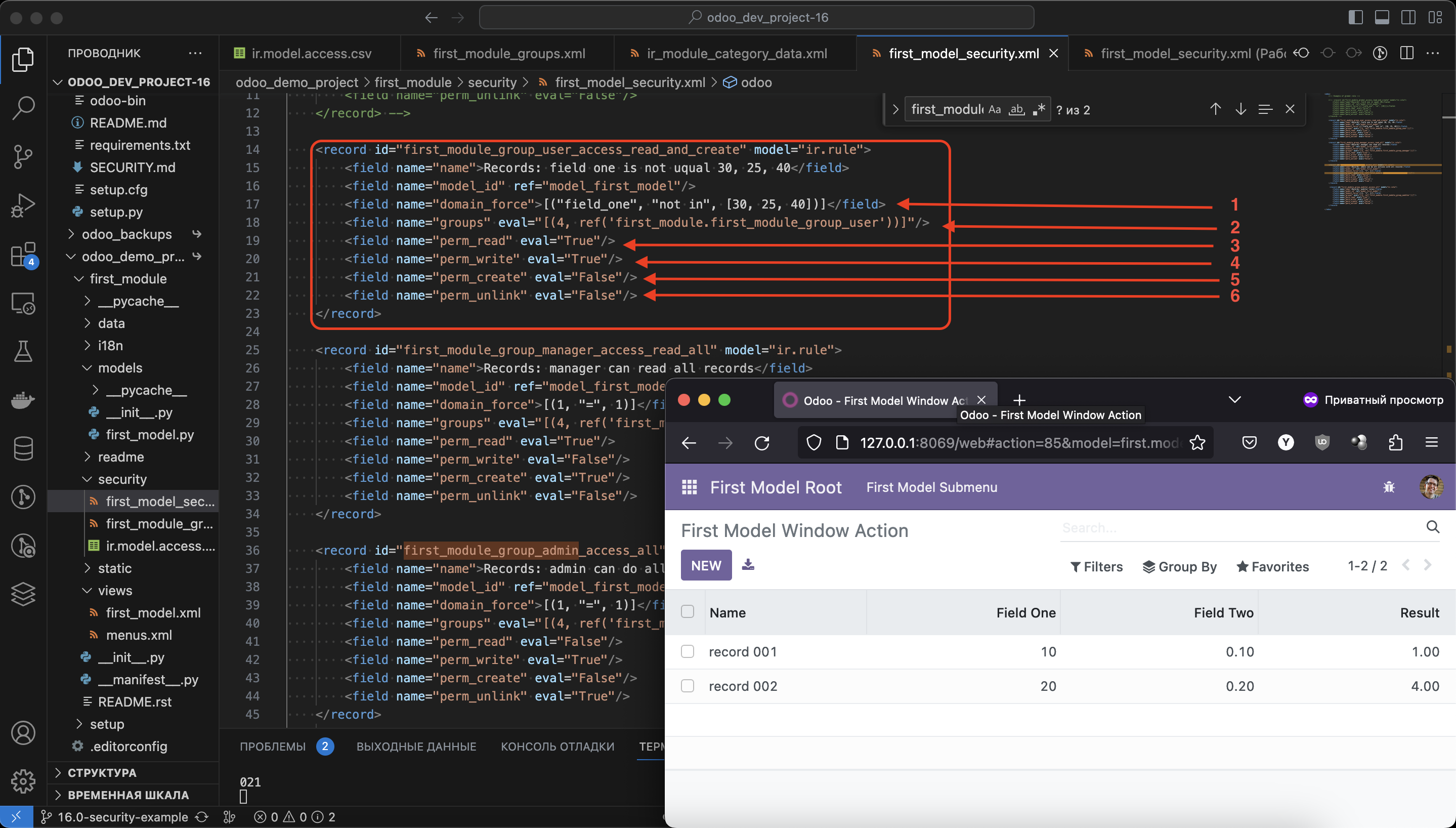This screenshot has height=828, width=1456.
Task: Click the Odoo debug bug icon
Action: click(x=1388, y=487)
